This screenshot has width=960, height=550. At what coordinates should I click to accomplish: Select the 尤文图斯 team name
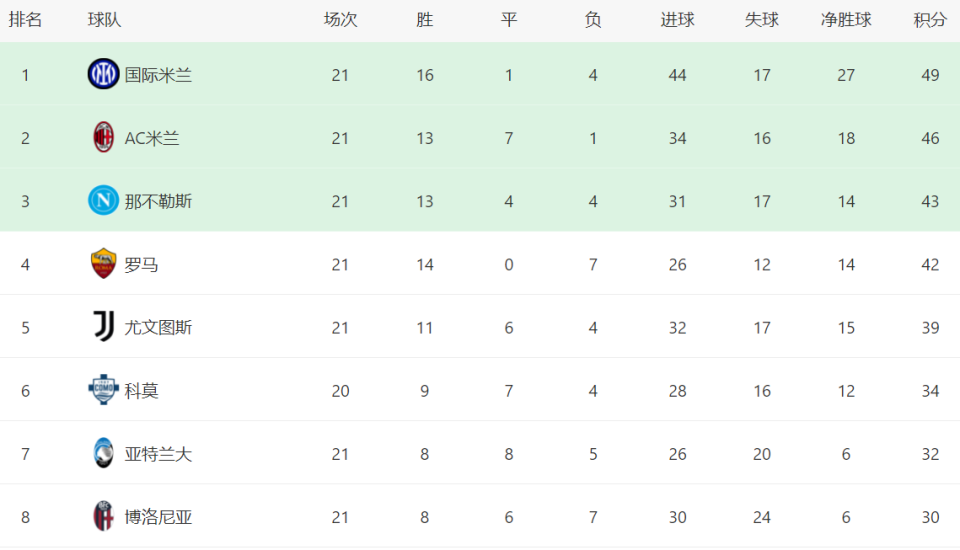pos(158,327)
